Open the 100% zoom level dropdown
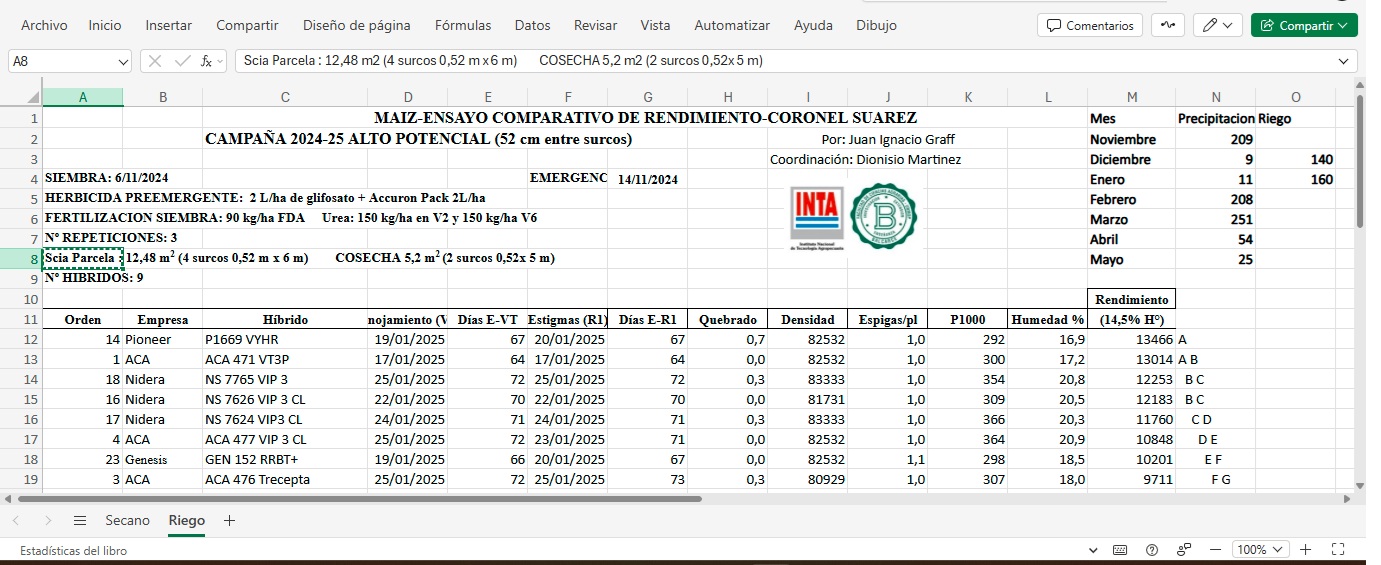The width and height of the screenshot is (1381, 565). point(1263,550)
